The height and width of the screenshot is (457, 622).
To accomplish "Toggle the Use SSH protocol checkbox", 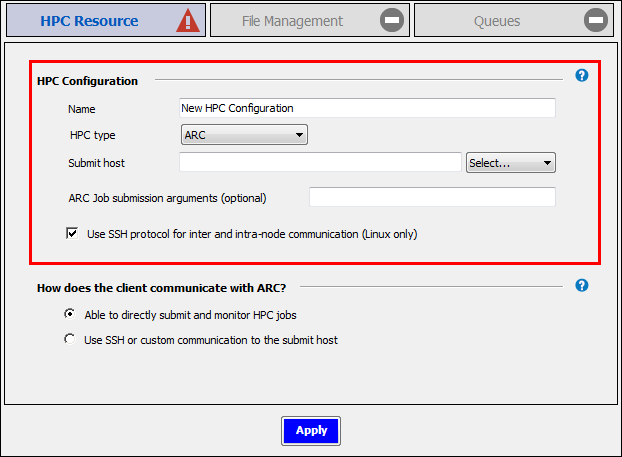I will (x=72, y=234).
